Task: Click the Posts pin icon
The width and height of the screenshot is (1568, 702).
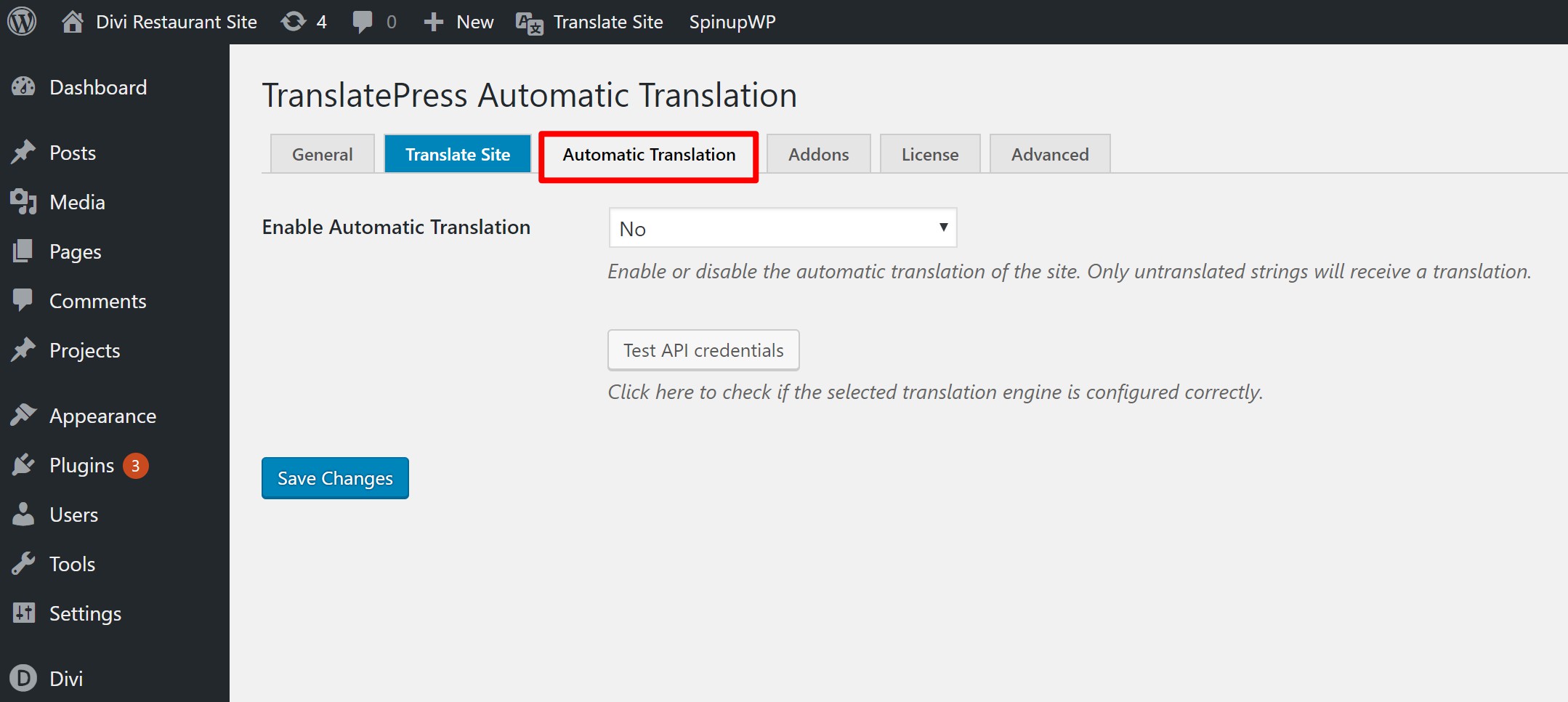Action: pyautogui.click(x=23, y=152)
